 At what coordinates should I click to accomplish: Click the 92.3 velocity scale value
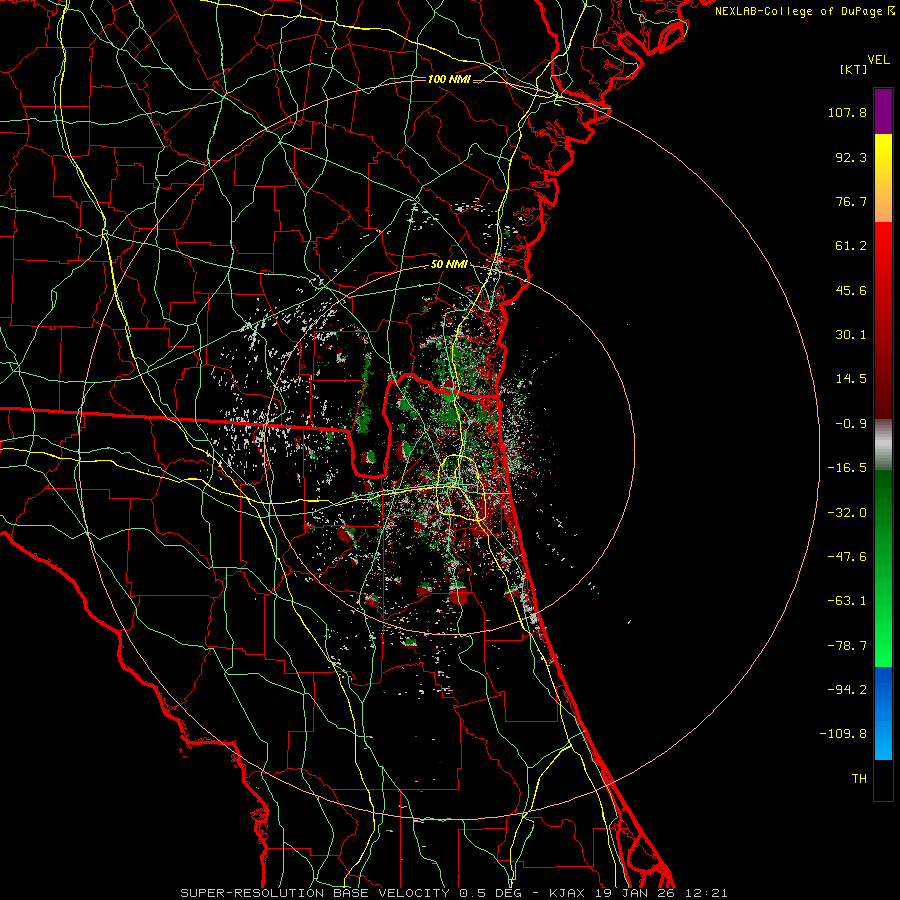(851, 157)
